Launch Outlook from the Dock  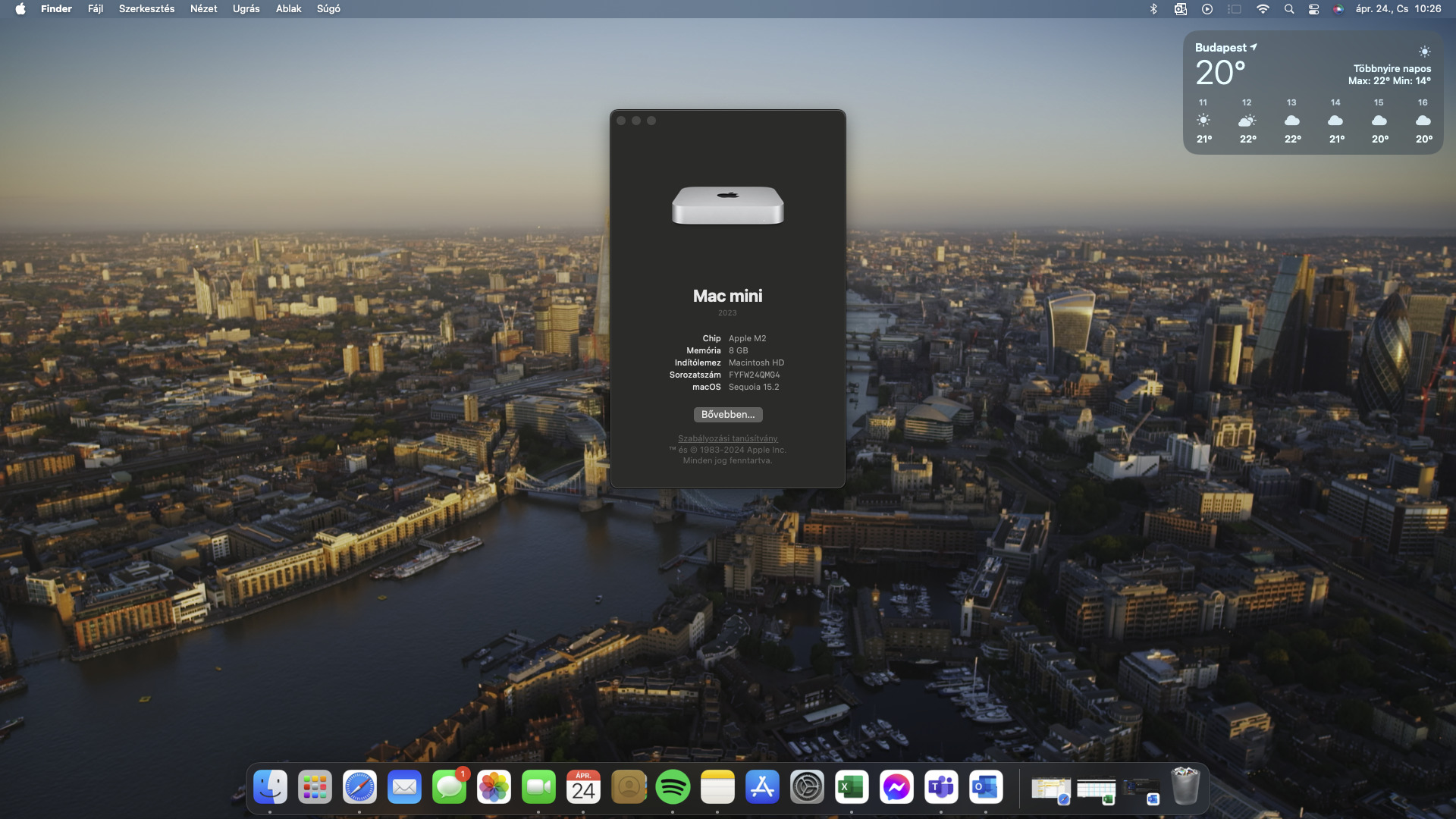point(986,787)
